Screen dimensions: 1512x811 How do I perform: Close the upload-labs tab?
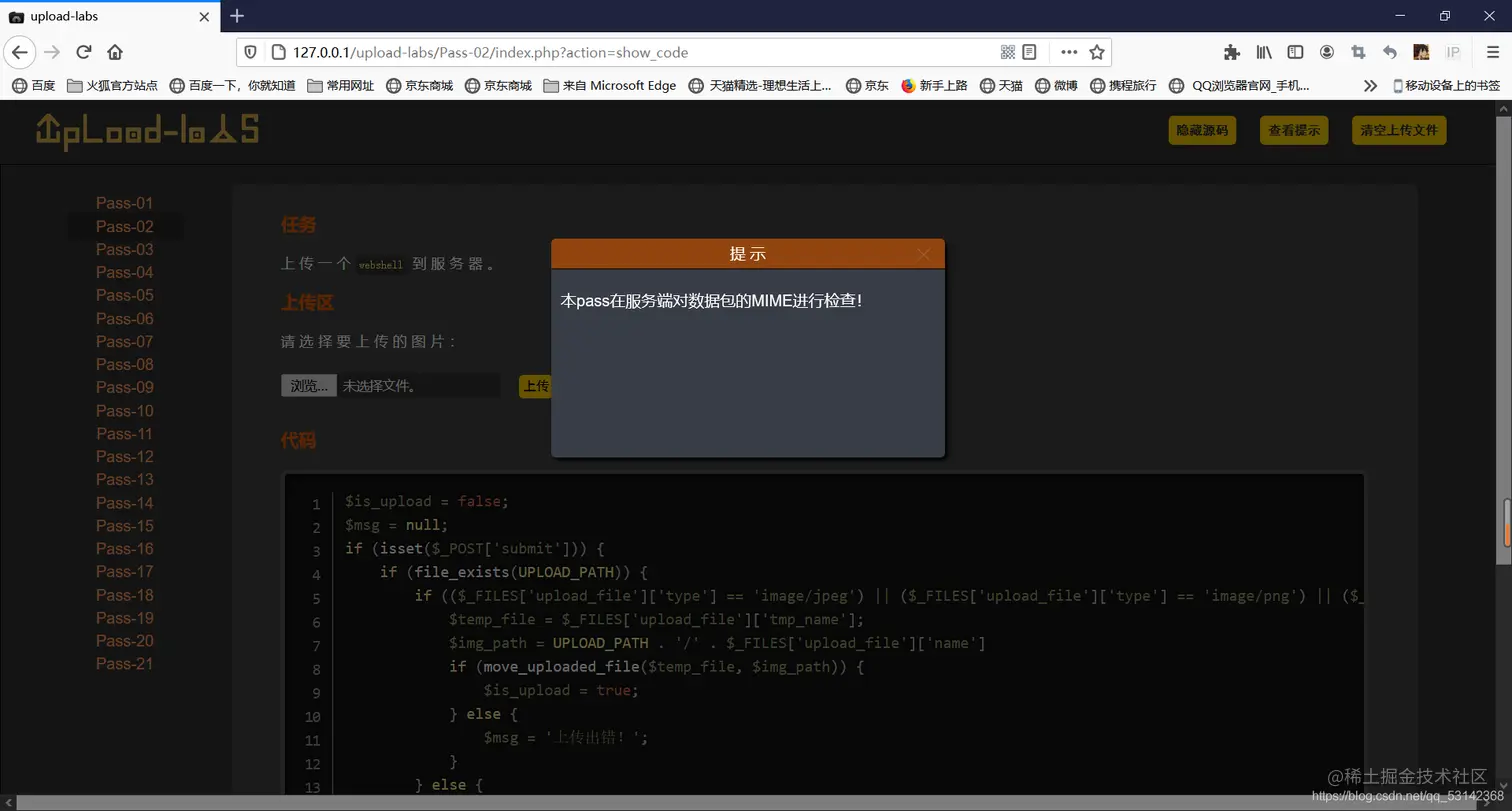tap(204, 17)
